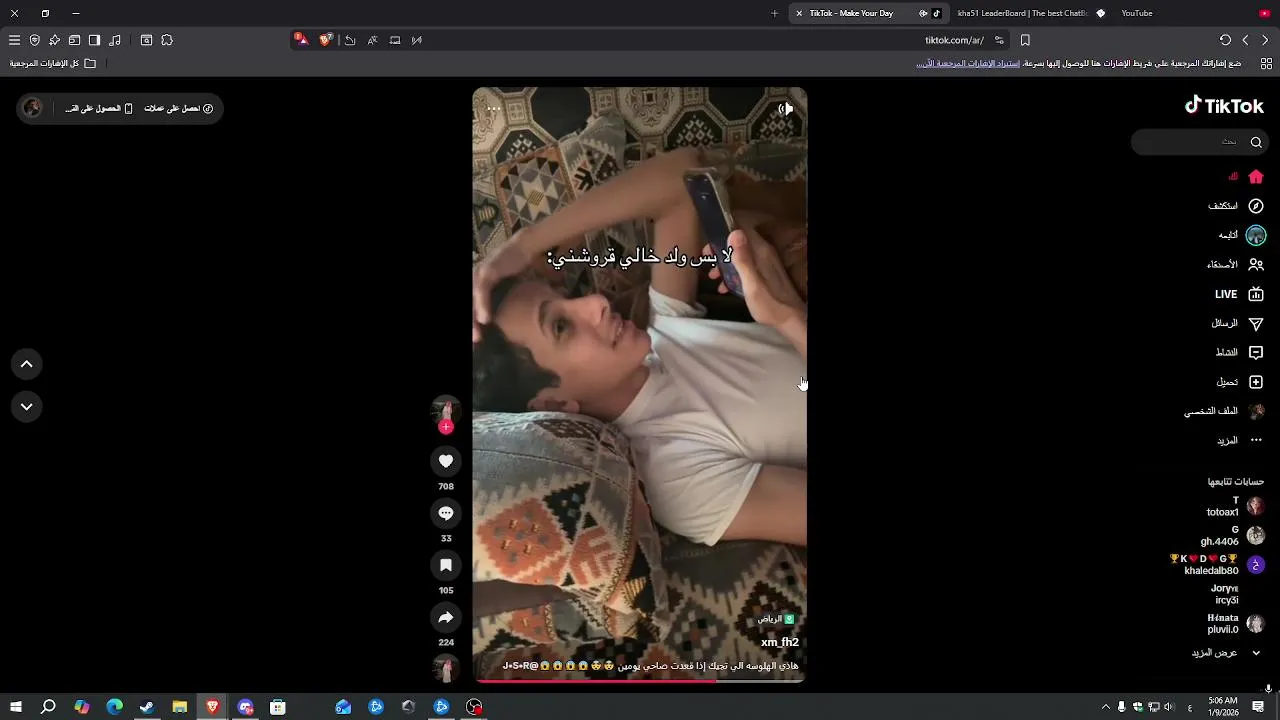
Task: Open the Brave main hamburger menu
Action: click(14, 40)
